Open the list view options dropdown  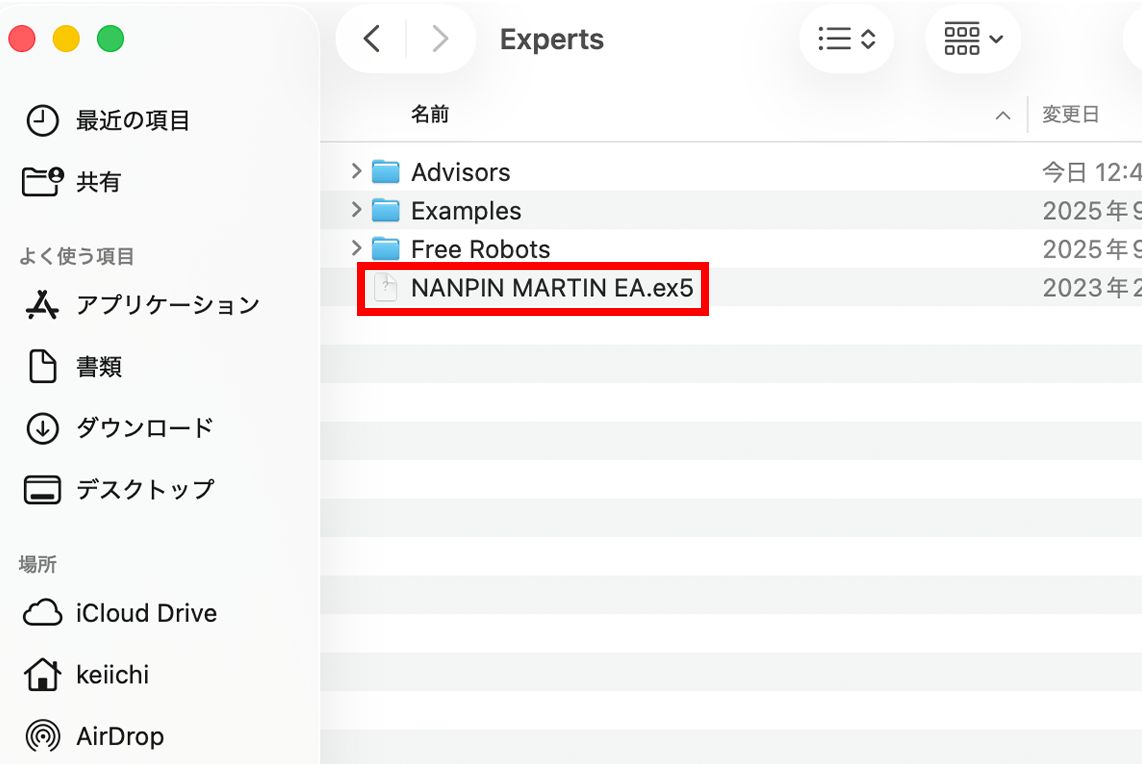[x=846, y=39]
